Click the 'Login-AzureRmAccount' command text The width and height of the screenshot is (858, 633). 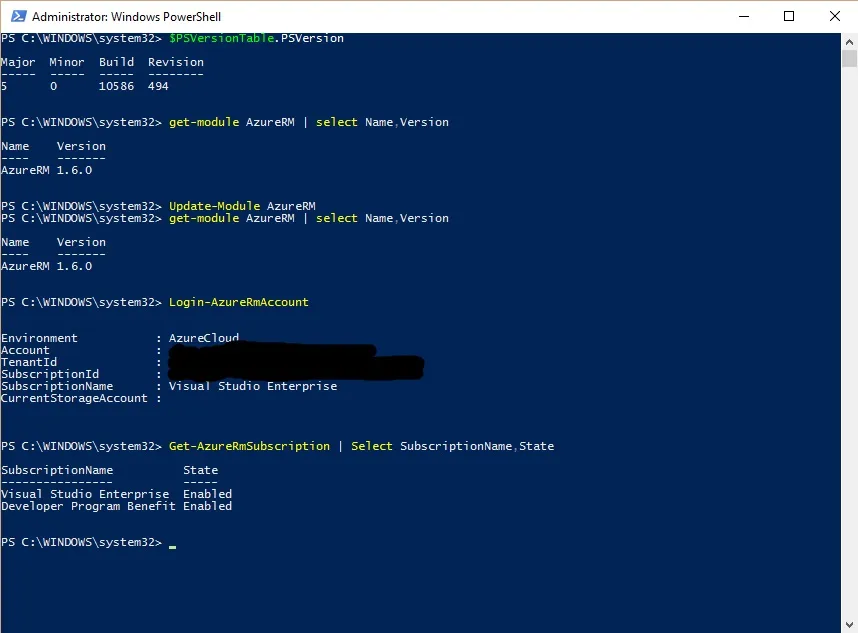[x=239, y=302]
